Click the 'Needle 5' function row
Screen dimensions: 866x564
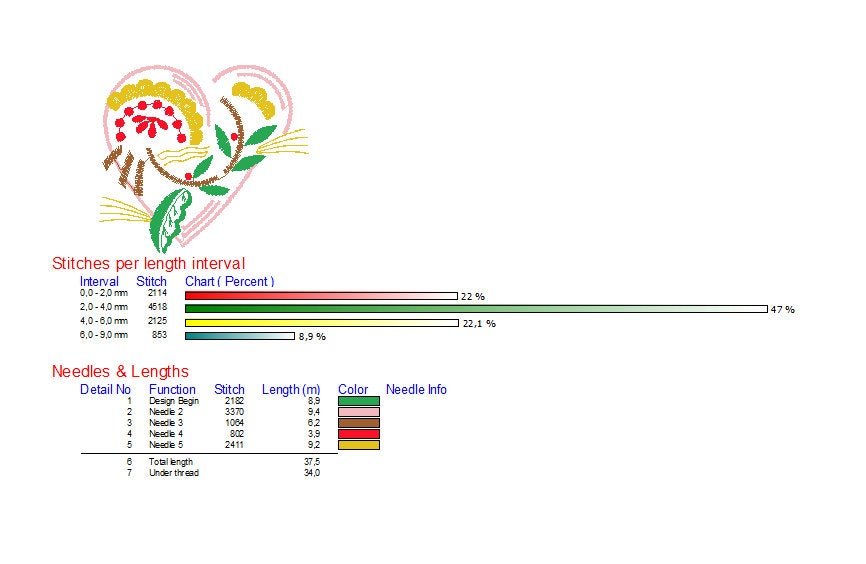[x=166, y=445]
